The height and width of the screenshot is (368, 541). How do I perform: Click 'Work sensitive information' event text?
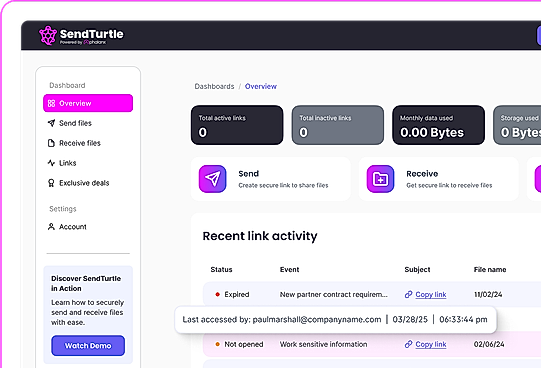click(323, 344)
